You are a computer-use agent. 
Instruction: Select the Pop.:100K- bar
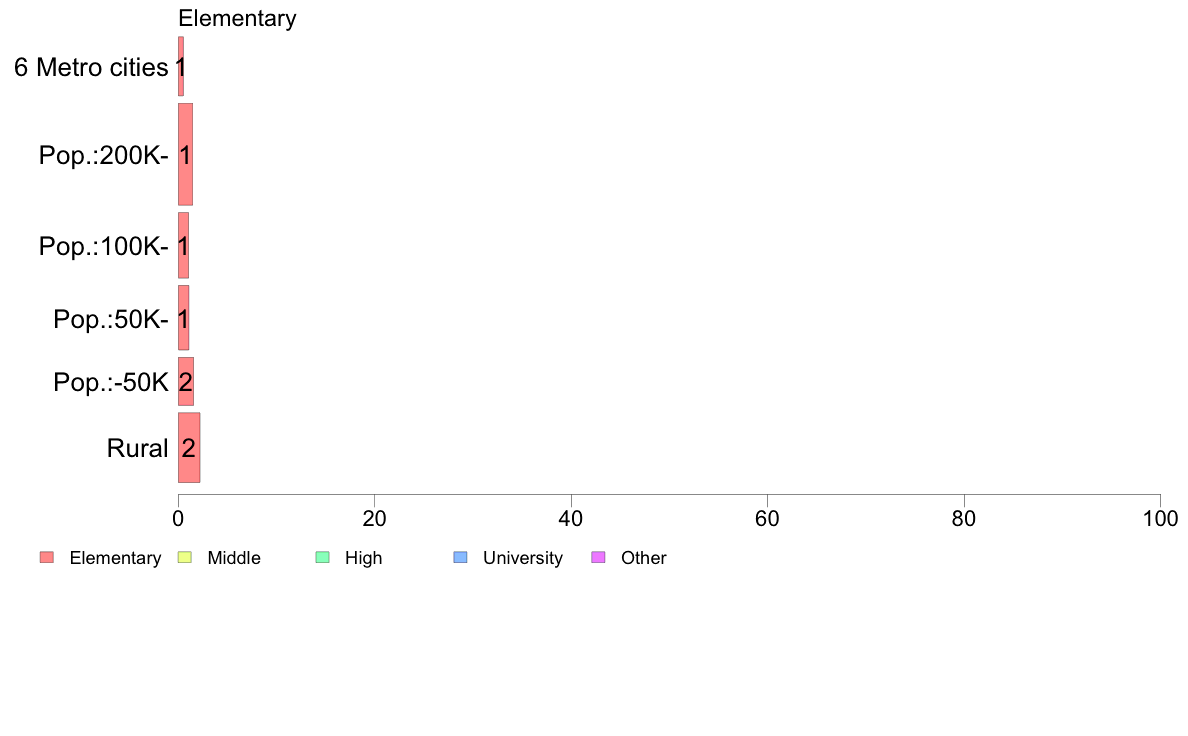183,246
